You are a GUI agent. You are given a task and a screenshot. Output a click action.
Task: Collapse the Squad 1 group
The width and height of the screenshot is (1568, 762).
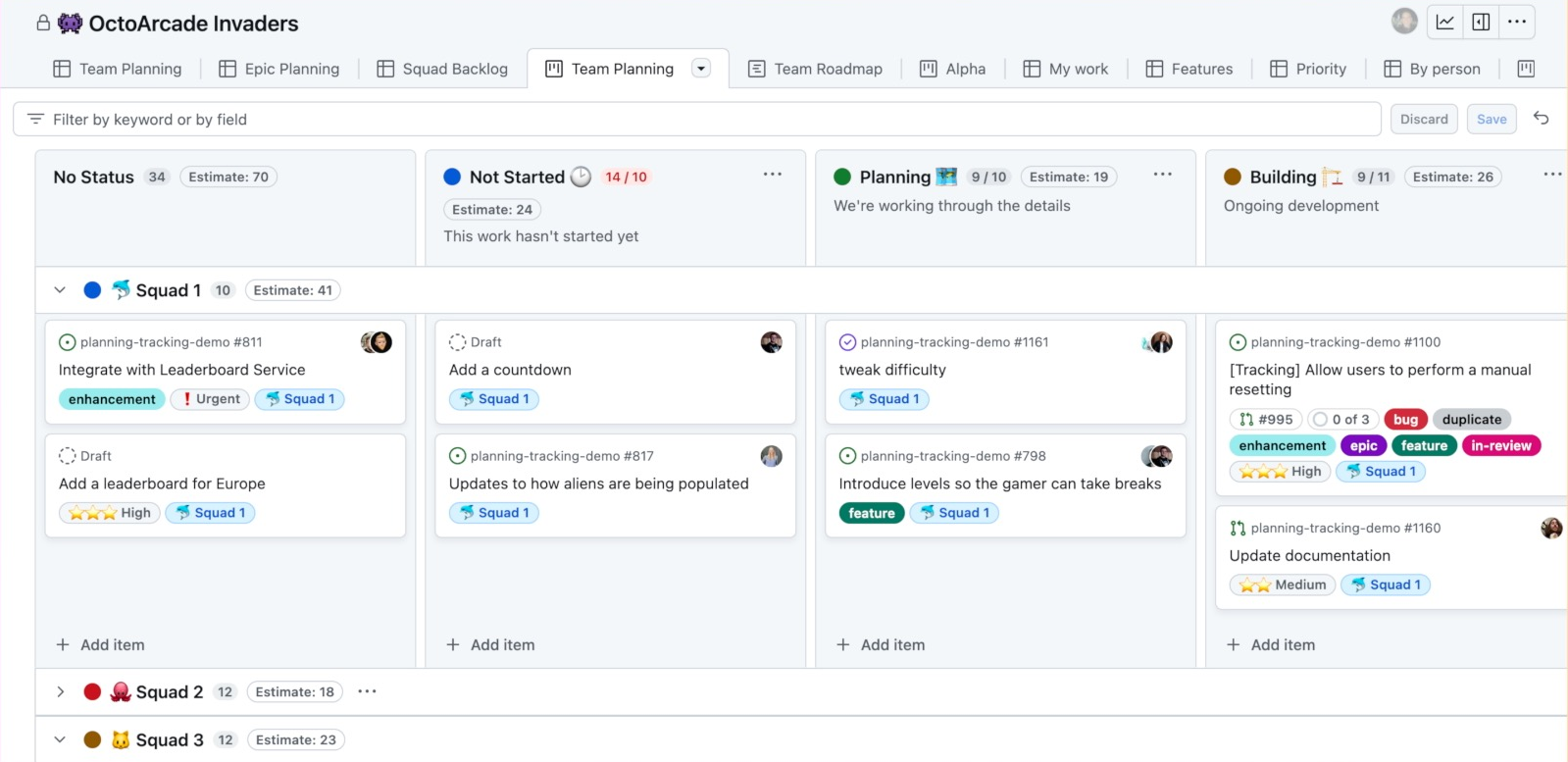pyautogui.click(x=60, y=290)
